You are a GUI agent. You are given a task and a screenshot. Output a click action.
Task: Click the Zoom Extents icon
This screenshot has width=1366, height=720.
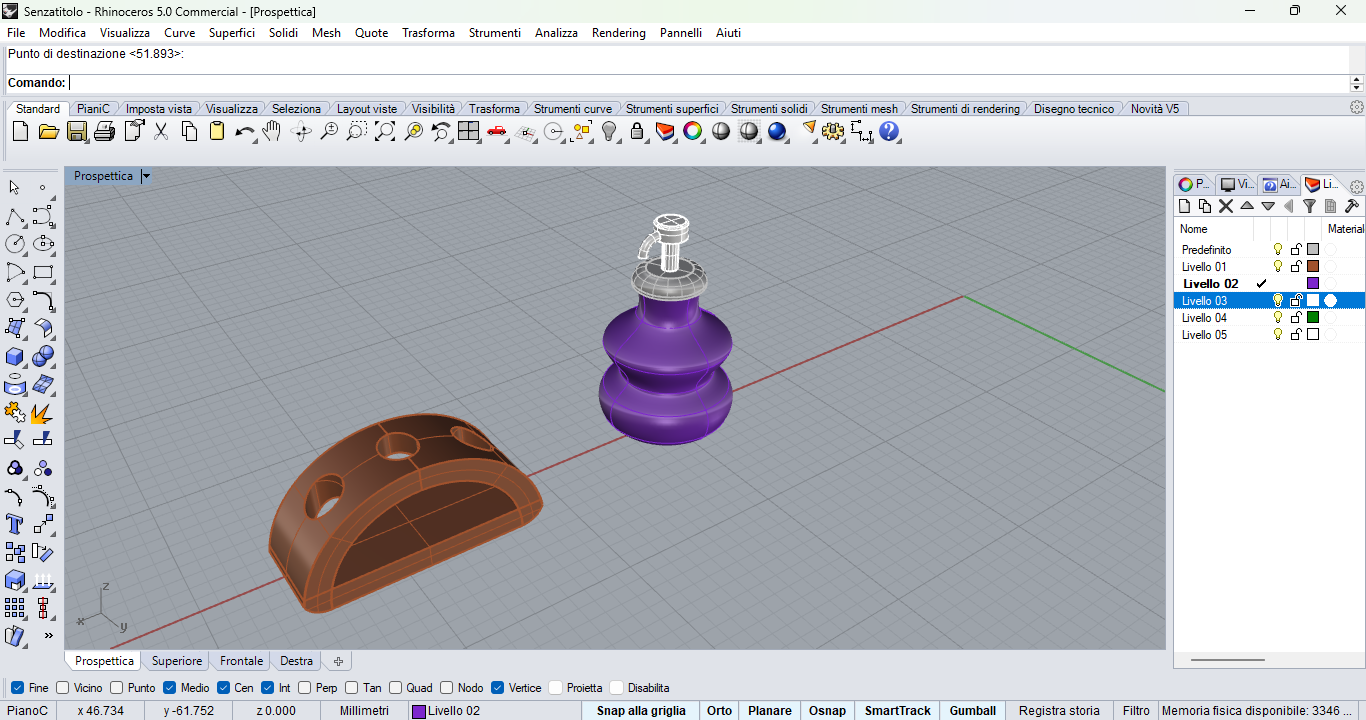point(385,131)
